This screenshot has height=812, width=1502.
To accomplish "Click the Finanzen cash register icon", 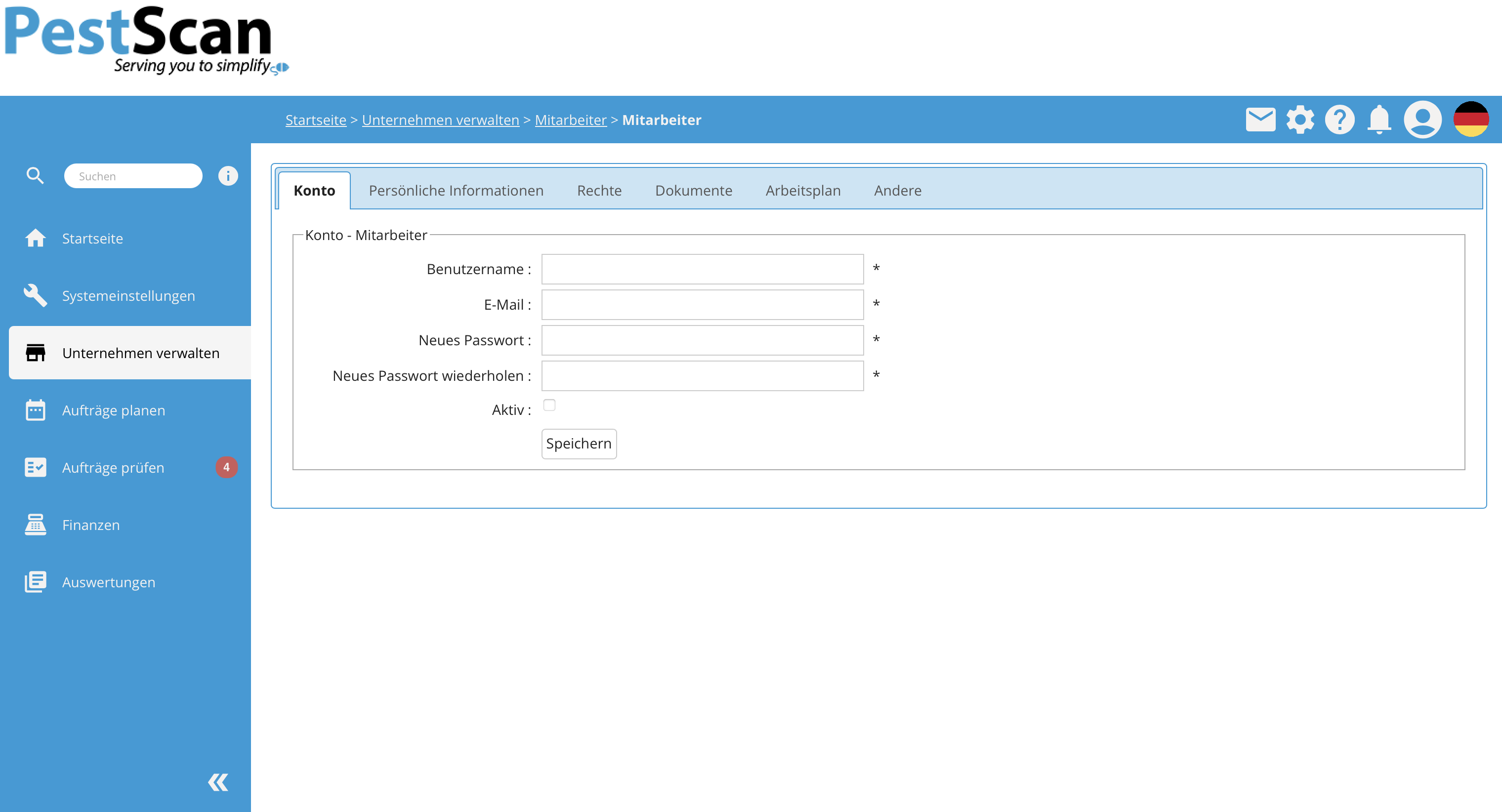I will pos(36,525).
